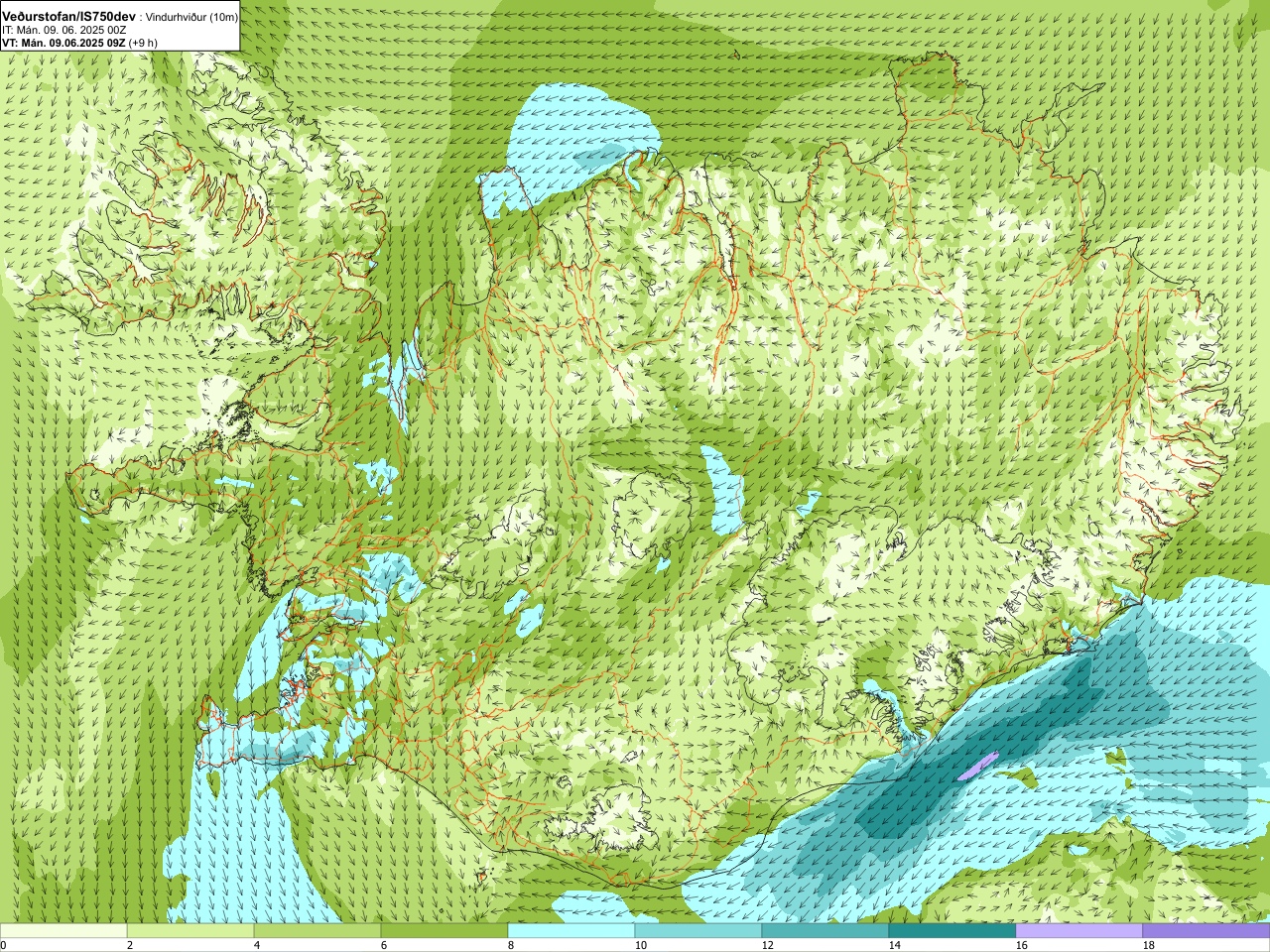The height and width of the screenshot is (952, 1270).
Task: Click the 12–14 teal legend segment
Action: pos(825,931)
